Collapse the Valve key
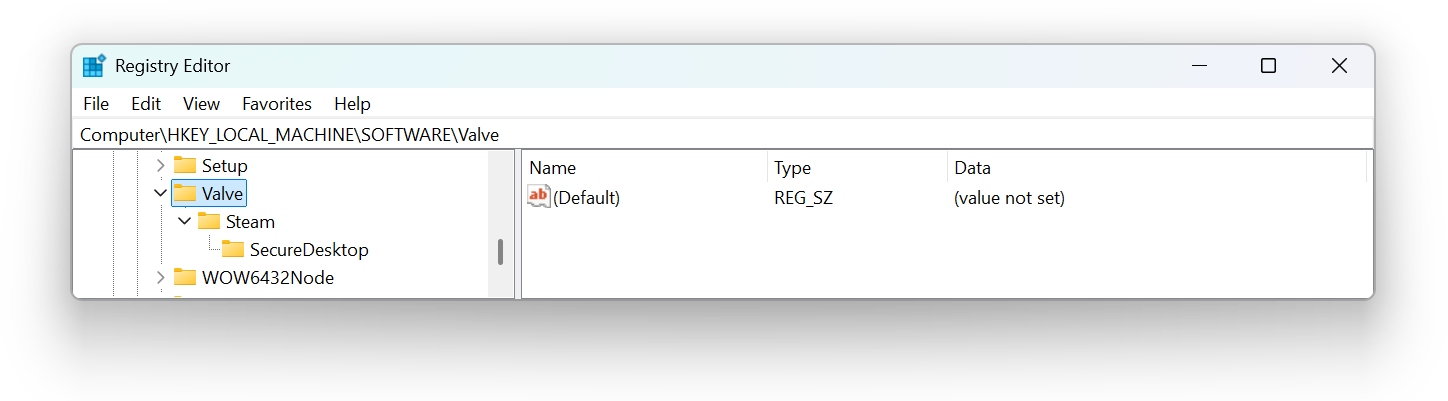 (x=160, y=193)
